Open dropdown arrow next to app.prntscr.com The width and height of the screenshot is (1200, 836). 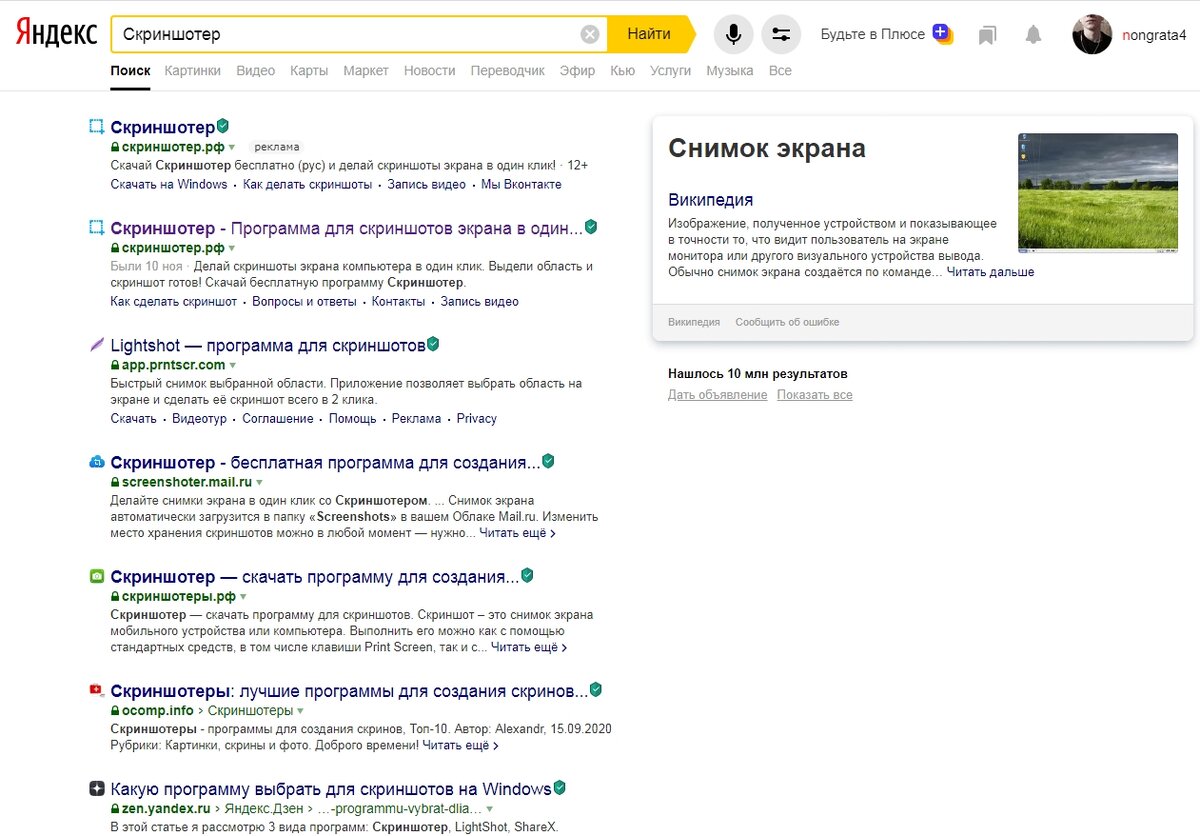pyautogui.click(x=232, y=366)
